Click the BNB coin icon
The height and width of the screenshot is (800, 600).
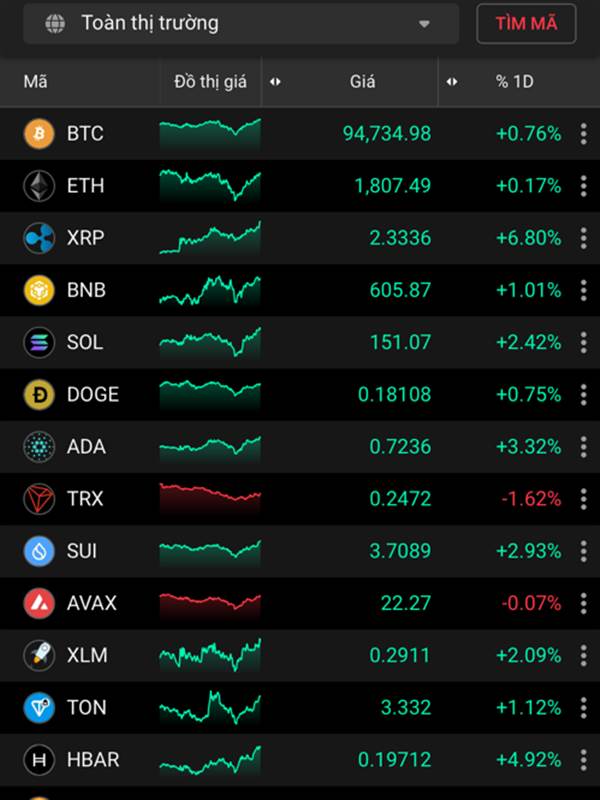(x=39, y=290)
